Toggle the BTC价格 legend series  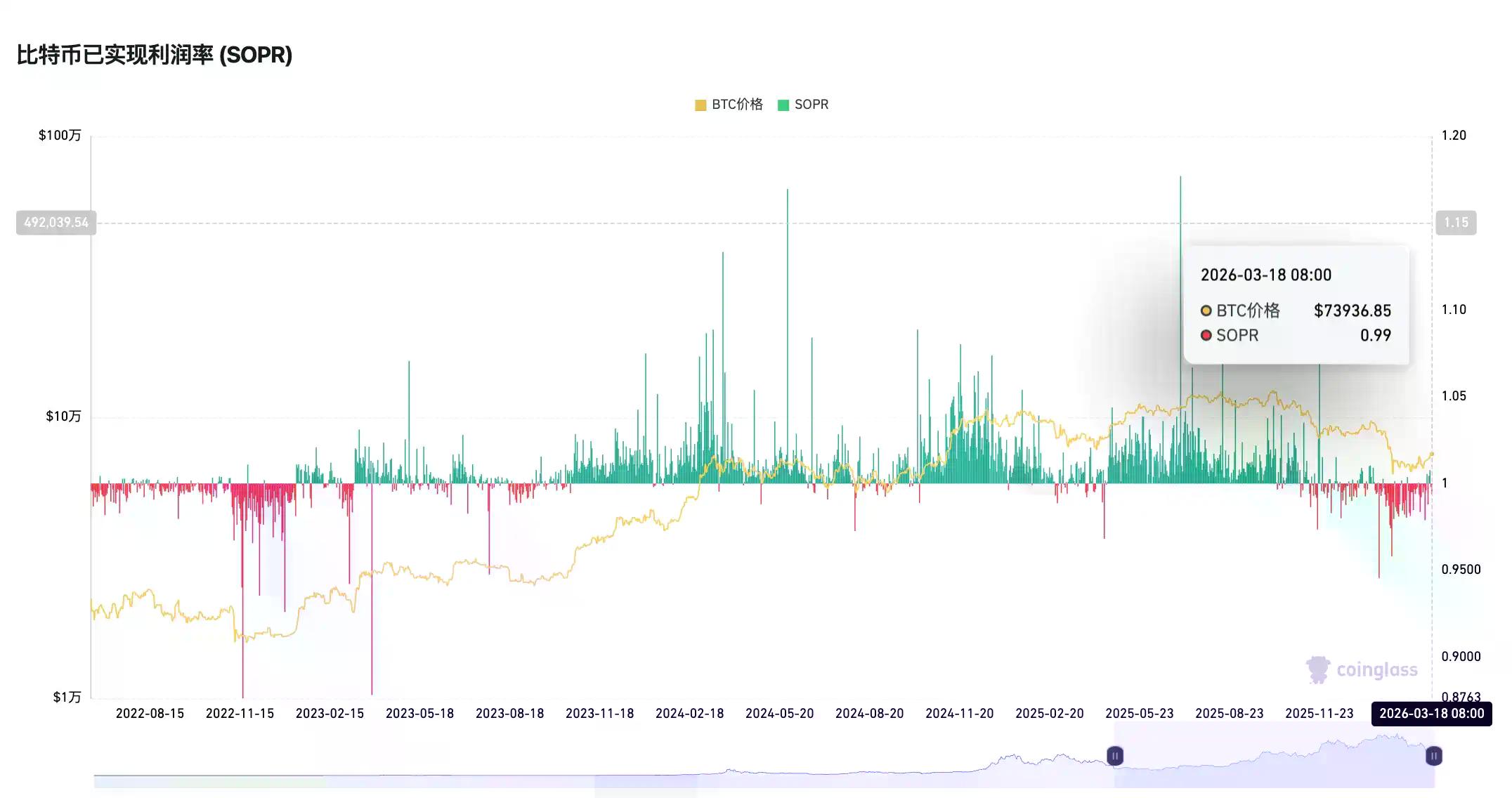(x=736, y=105)
